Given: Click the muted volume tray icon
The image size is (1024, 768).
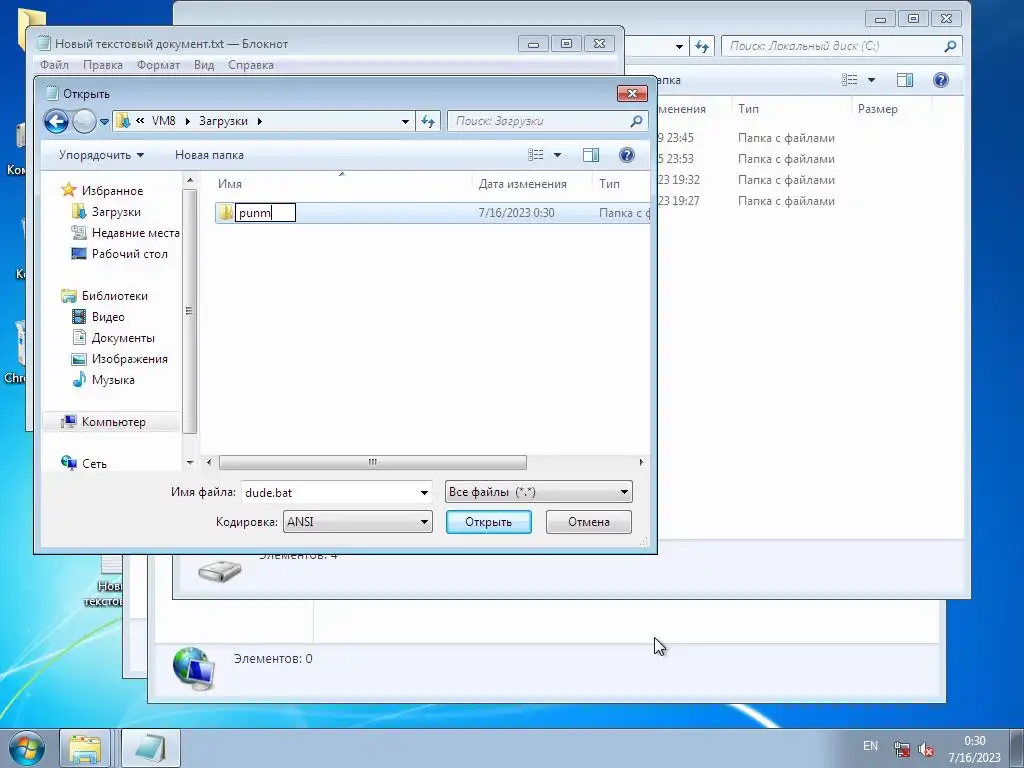Looking at the screenshot, I should pyautogui.click(x=925, y=749).
